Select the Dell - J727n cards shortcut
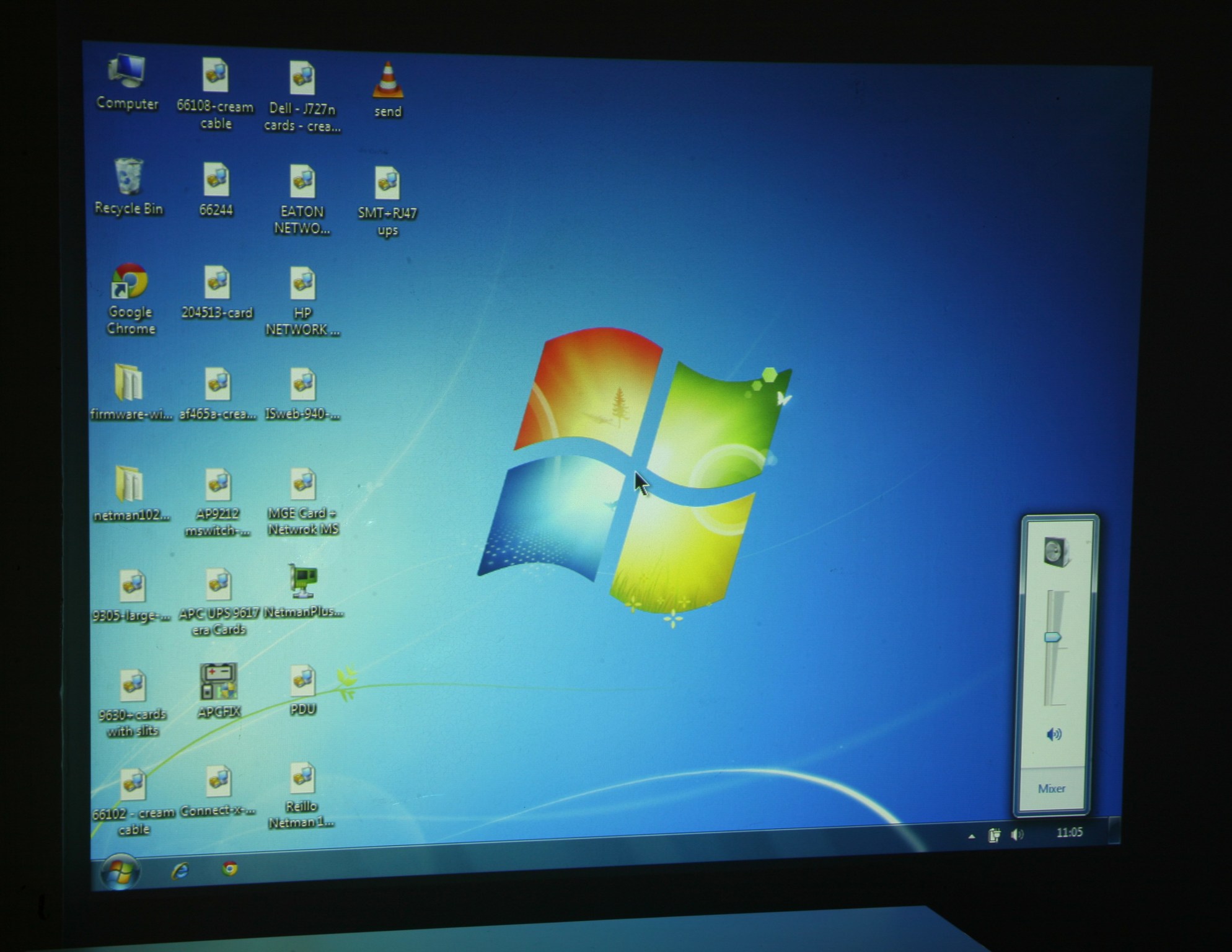The image size is (1232, 952). pos(302,97)
